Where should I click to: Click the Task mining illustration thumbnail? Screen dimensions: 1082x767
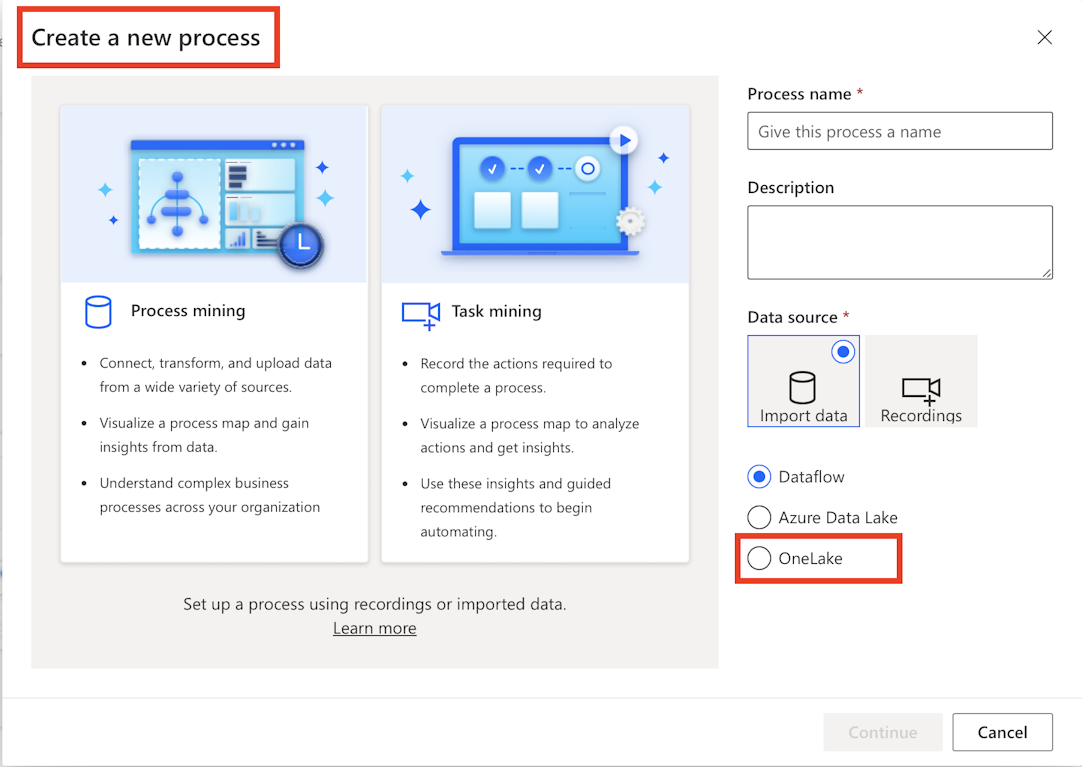coord(535,194)
